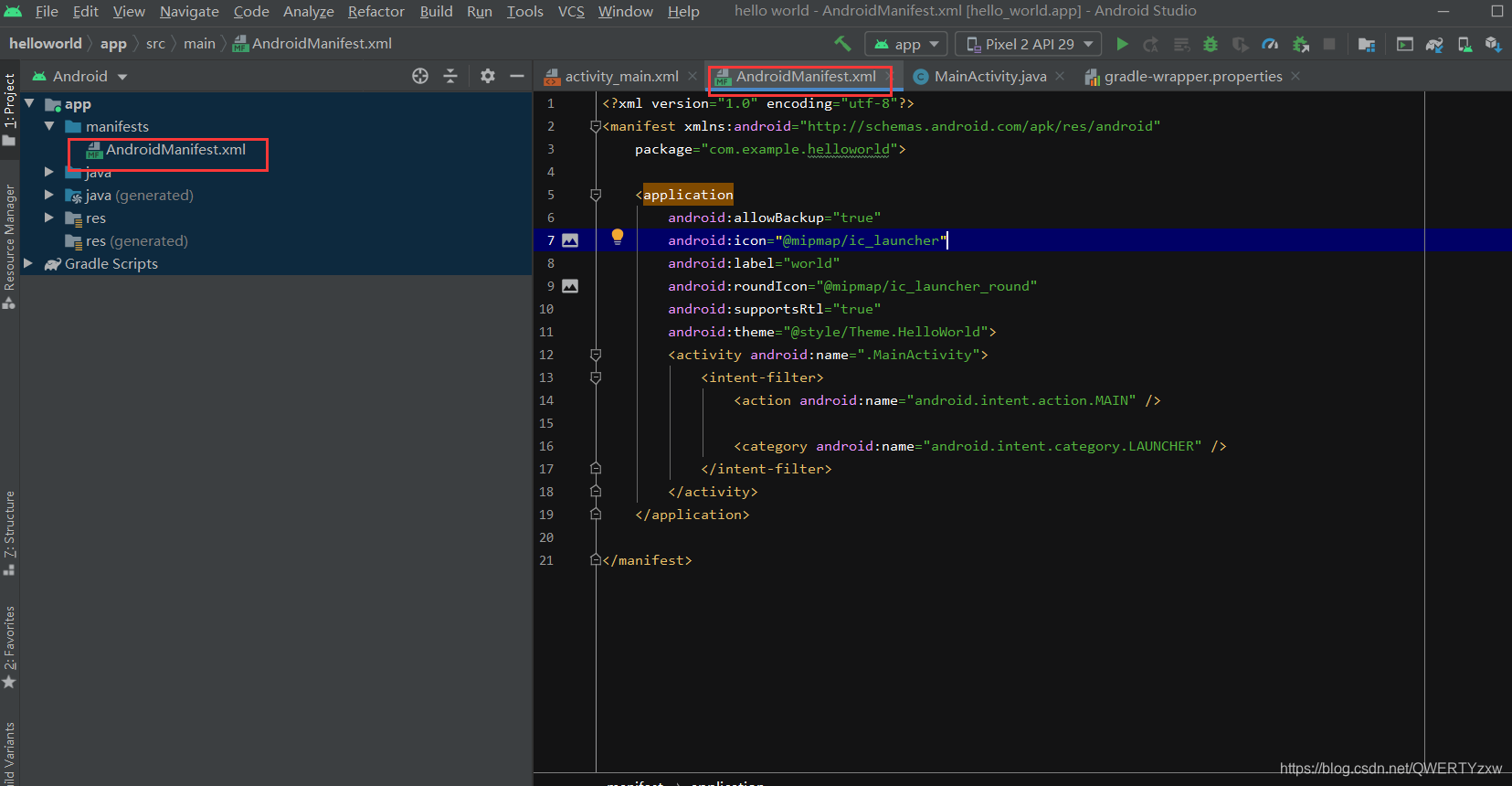The image size is (1512, 786).
Task: Open the Refactor menu
Action: coord(376,11)
